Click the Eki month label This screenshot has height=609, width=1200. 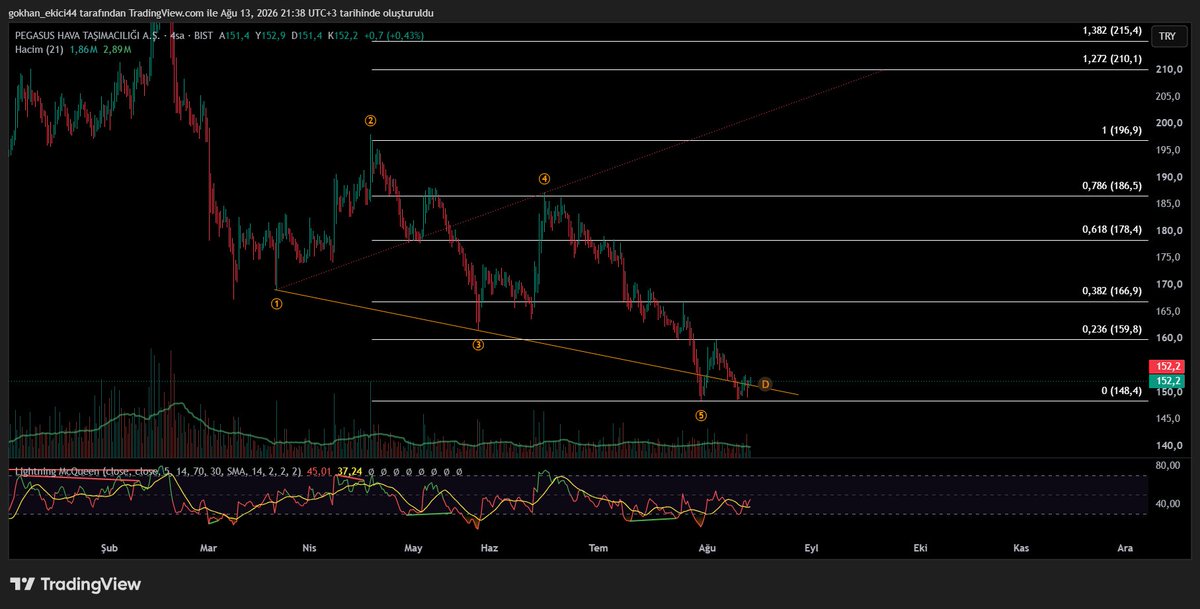(x=918, y=548)
